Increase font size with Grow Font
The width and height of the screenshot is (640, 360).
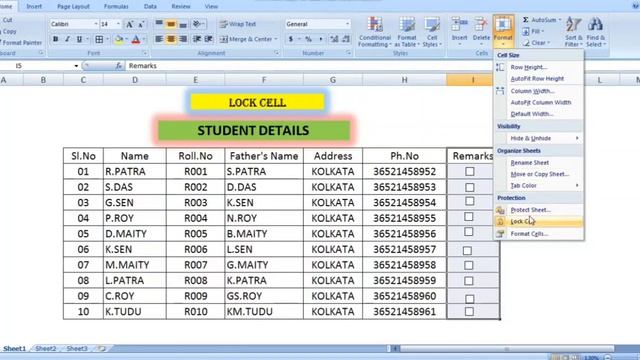[x=129, y=24]
